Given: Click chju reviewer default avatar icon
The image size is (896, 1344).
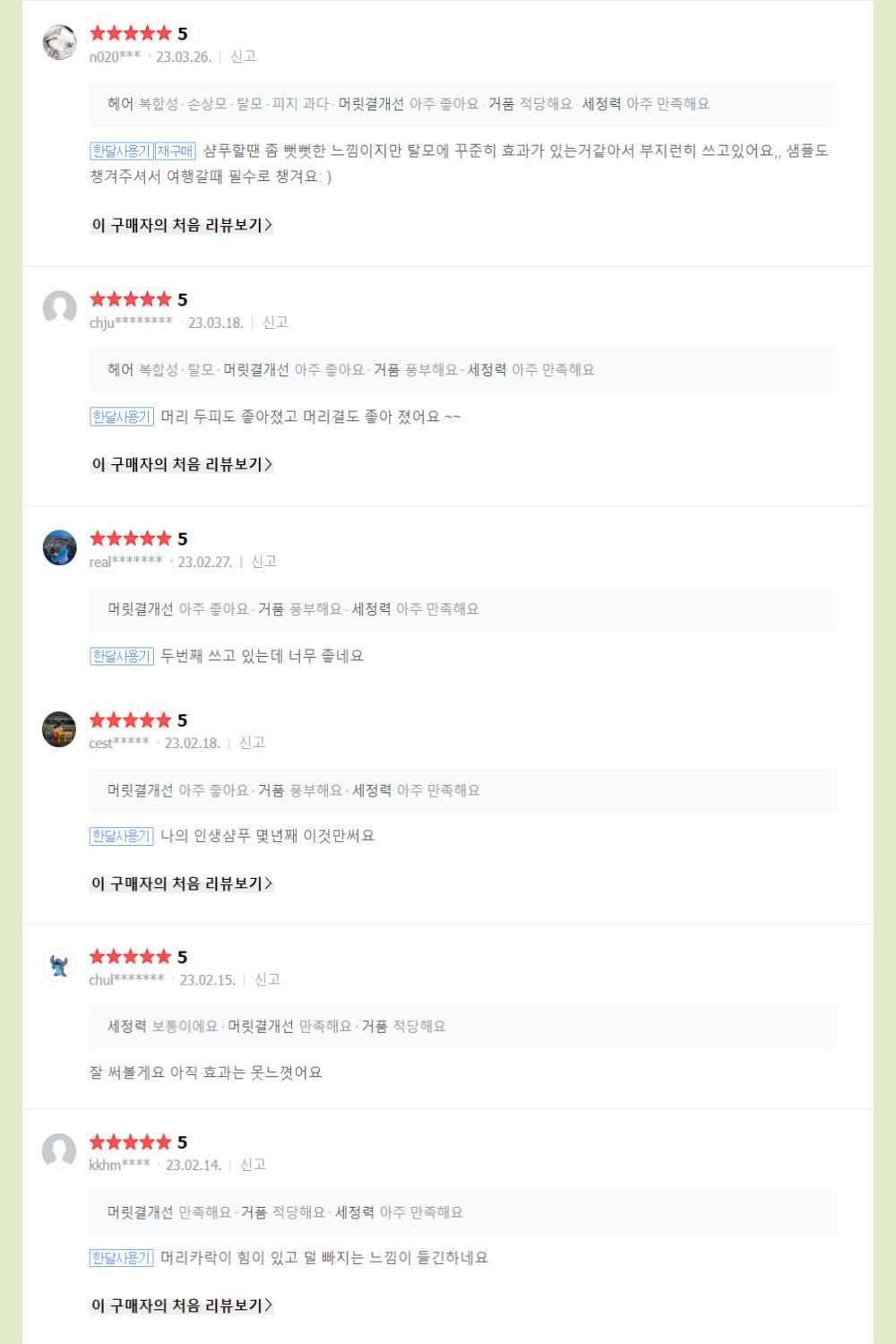Looking at the screenshot, I should tap(60, 308).
